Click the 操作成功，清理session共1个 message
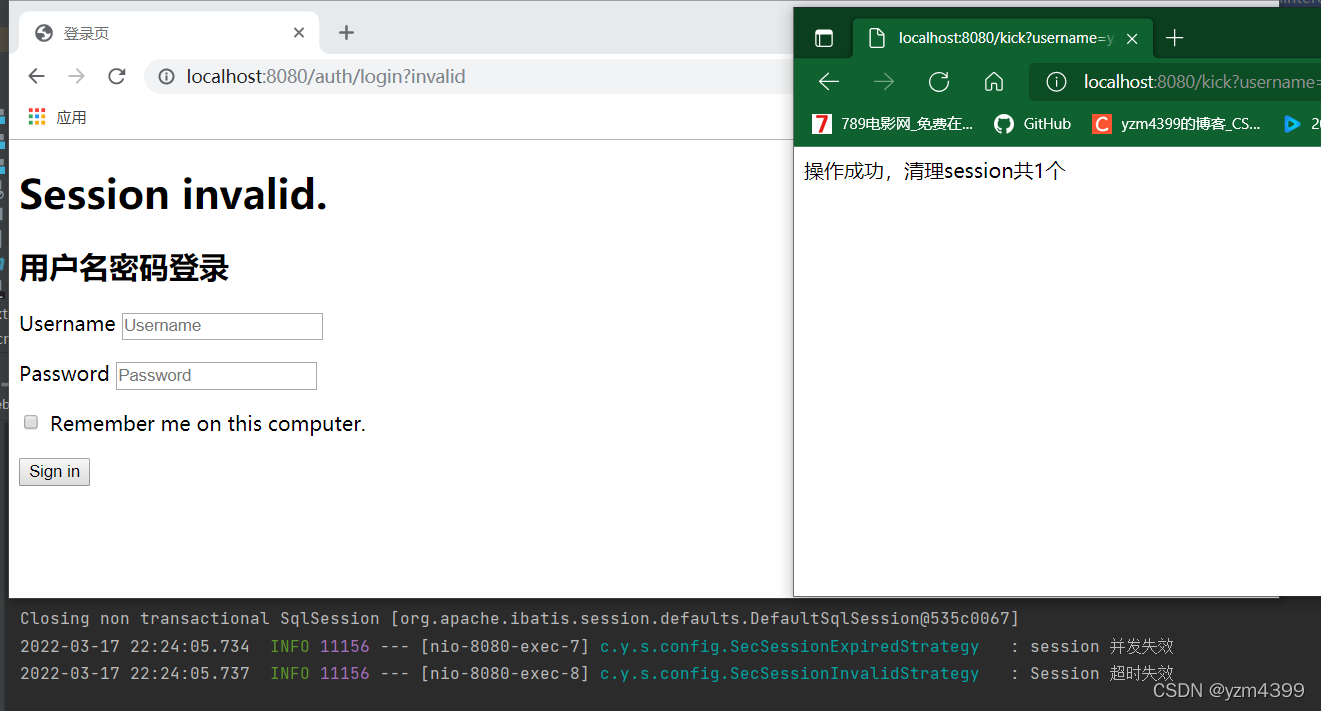This screenshot has height=711, width=1321. coord(935,171)
